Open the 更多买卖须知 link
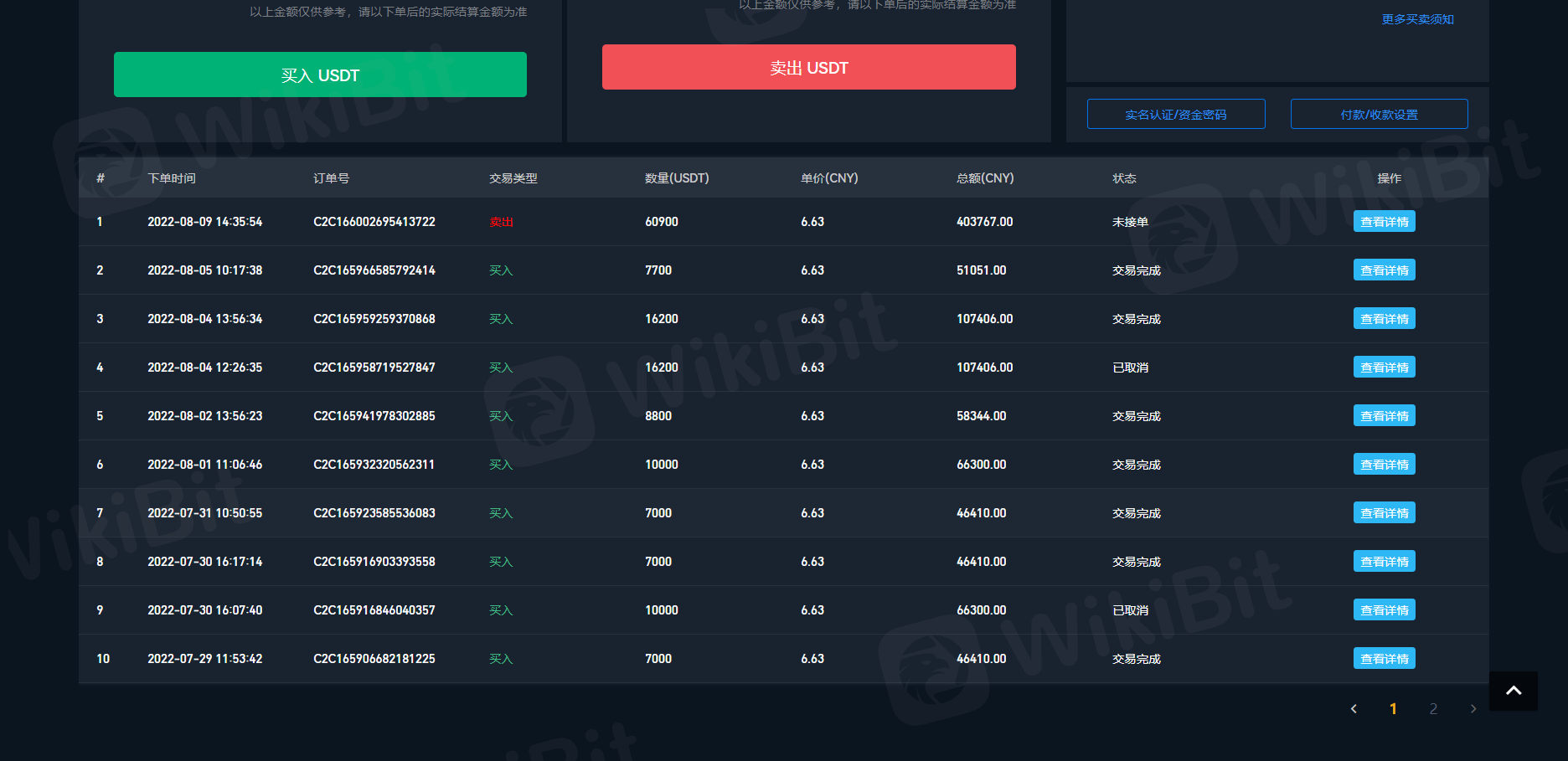 1417,19
